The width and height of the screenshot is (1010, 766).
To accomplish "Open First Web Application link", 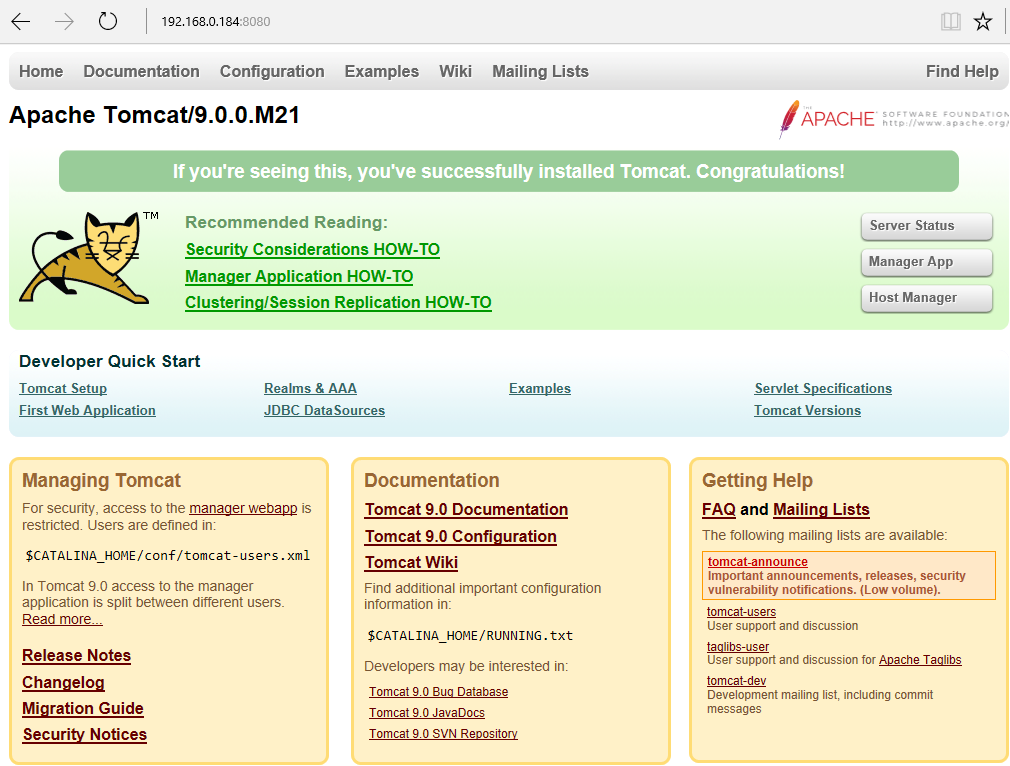I will pos(87,410).
